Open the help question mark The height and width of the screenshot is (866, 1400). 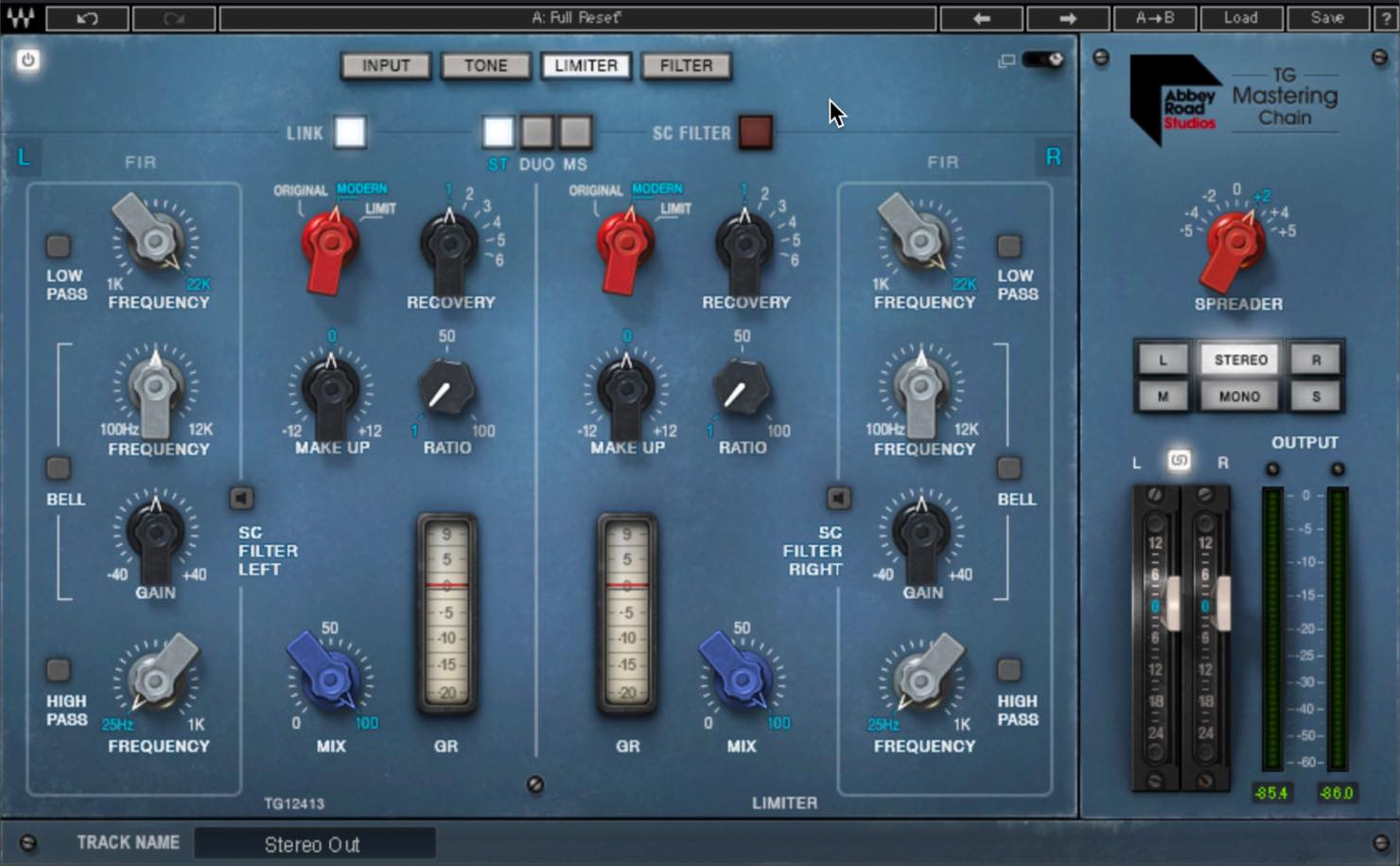coord(1386,18)
